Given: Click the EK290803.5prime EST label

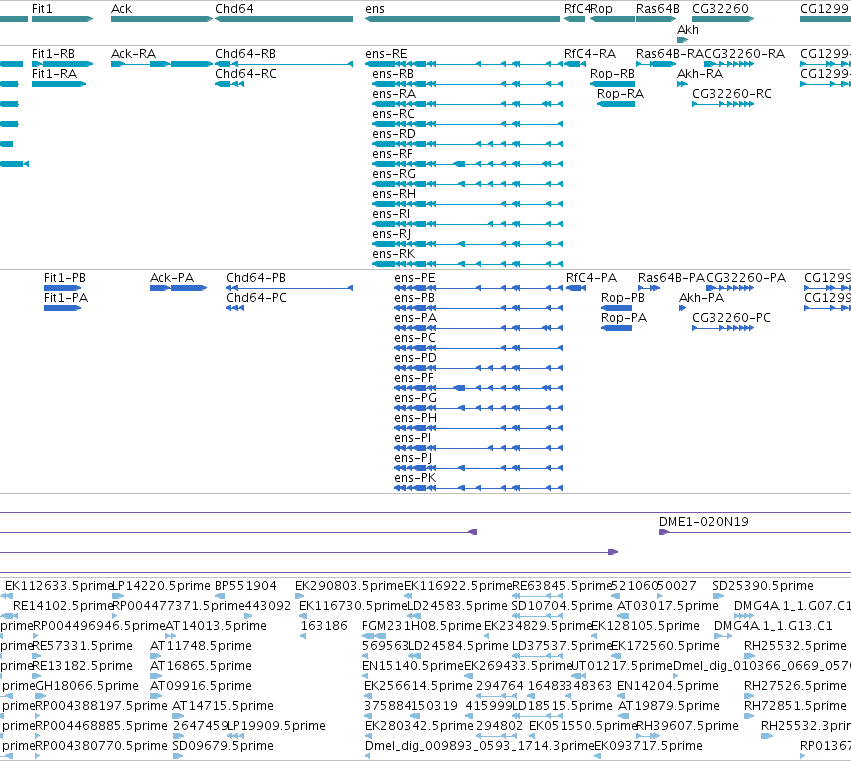Looking at the screenshot, I should coord(350,586).
